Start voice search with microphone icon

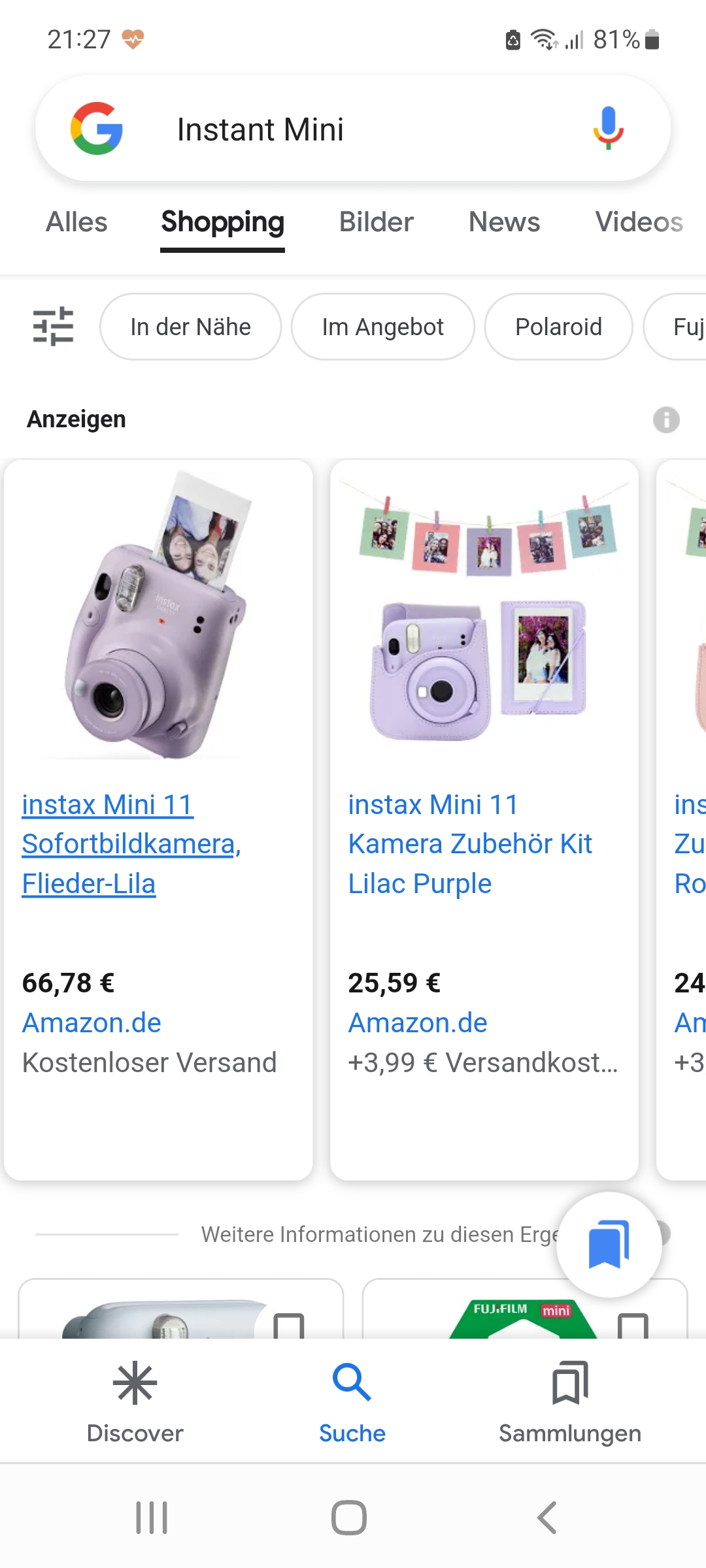pyautogui.click(x=608, y=128)
